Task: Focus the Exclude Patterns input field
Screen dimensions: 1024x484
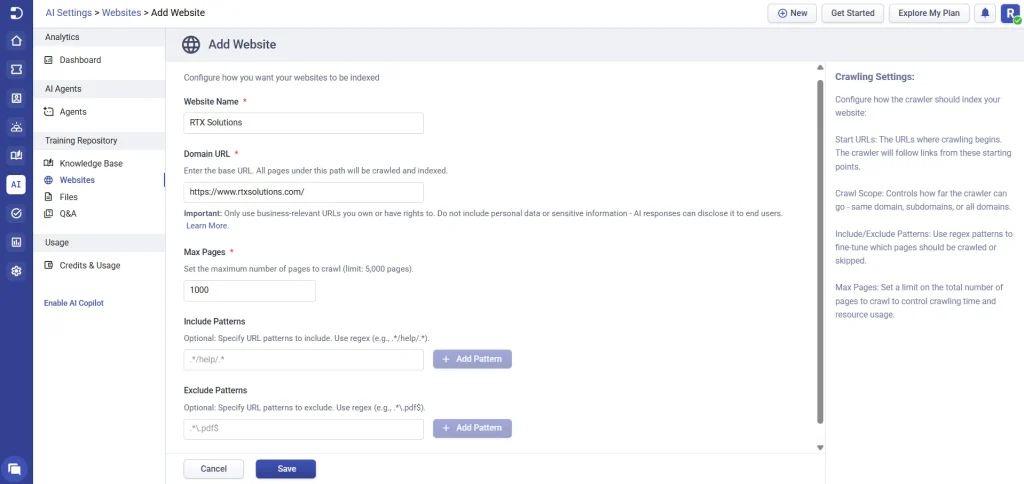Action: coord(304,429)
